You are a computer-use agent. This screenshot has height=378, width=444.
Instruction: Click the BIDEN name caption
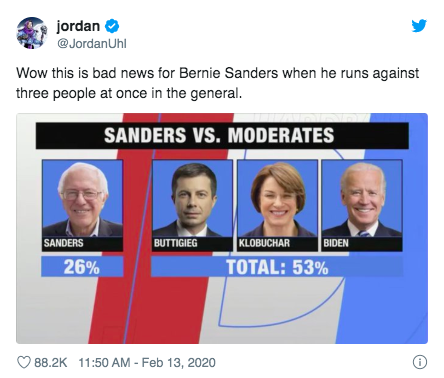pos(336,243)
